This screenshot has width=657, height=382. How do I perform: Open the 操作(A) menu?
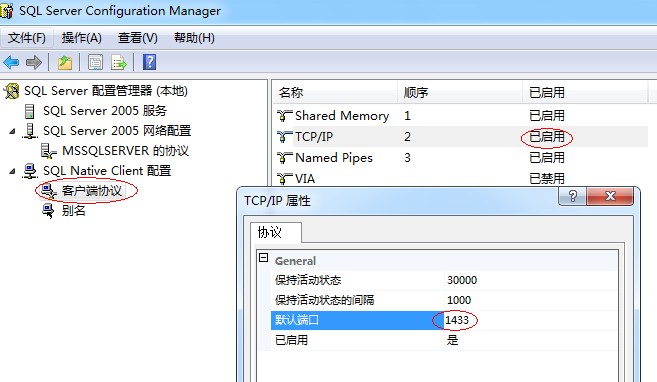(82, 38)
